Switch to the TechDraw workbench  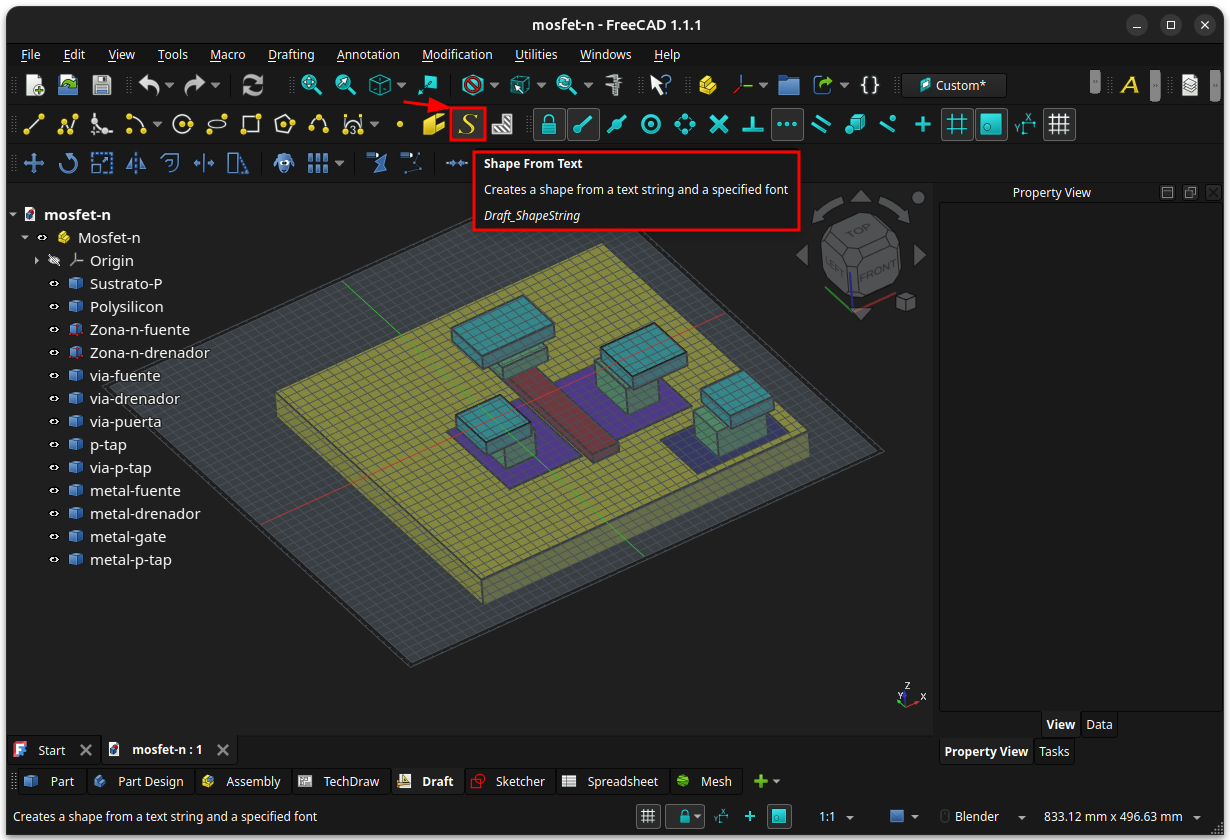pyautogui.click(x=340, y=782)
